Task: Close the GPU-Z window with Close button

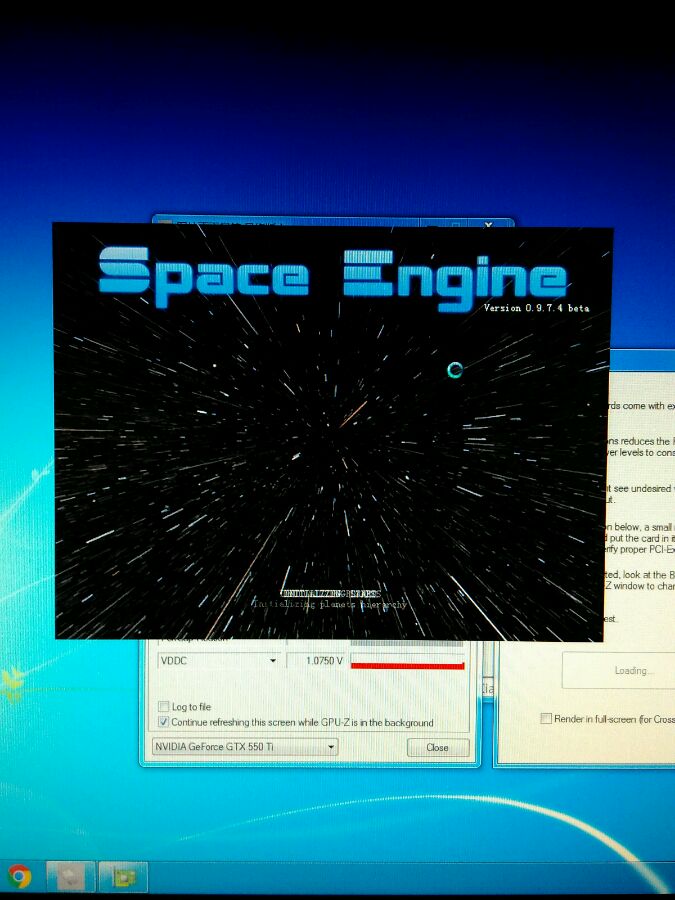Action: [x=438, y=747]
